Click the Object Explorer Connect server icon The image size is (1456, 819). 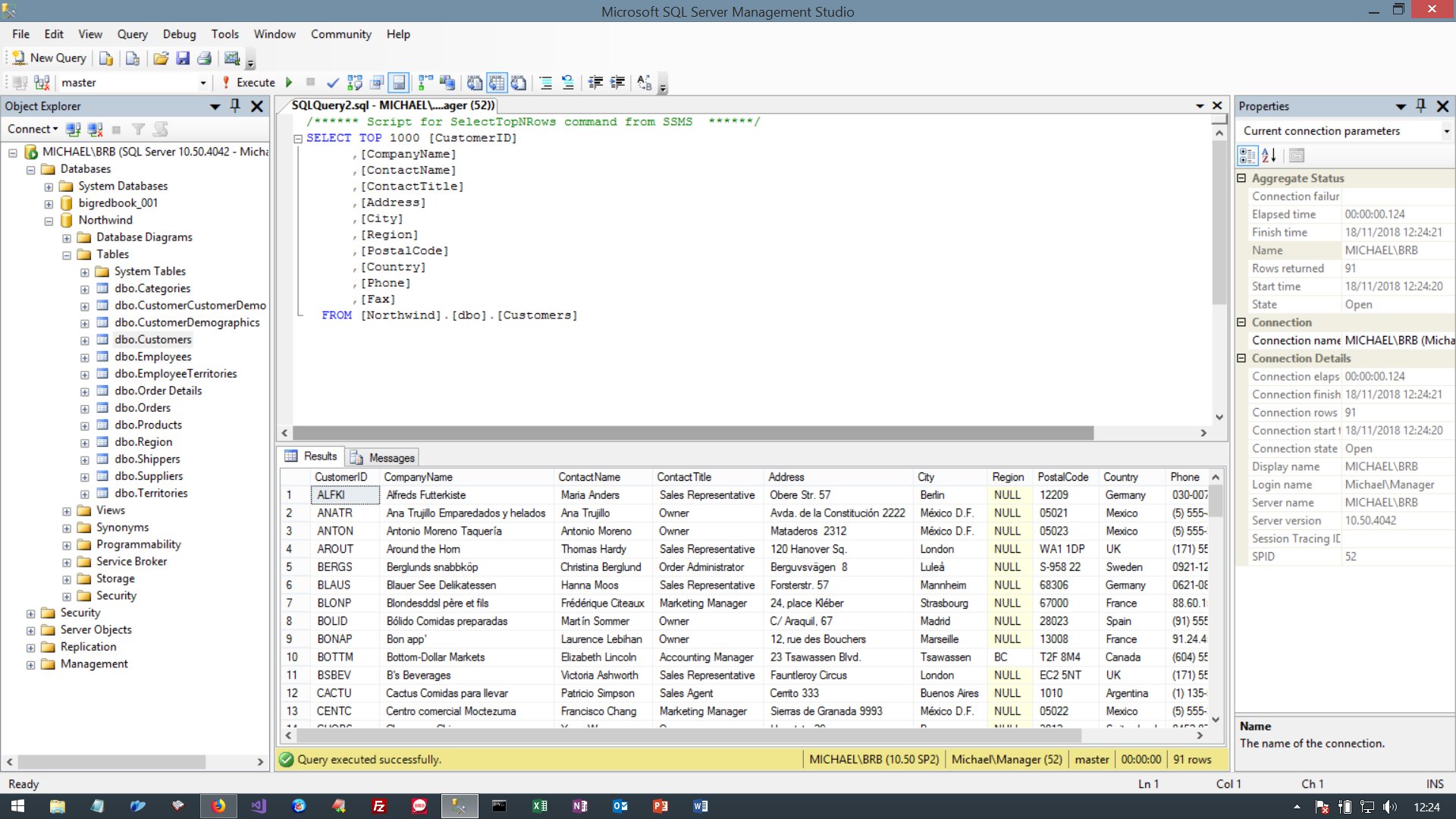(x=73, y=130)
